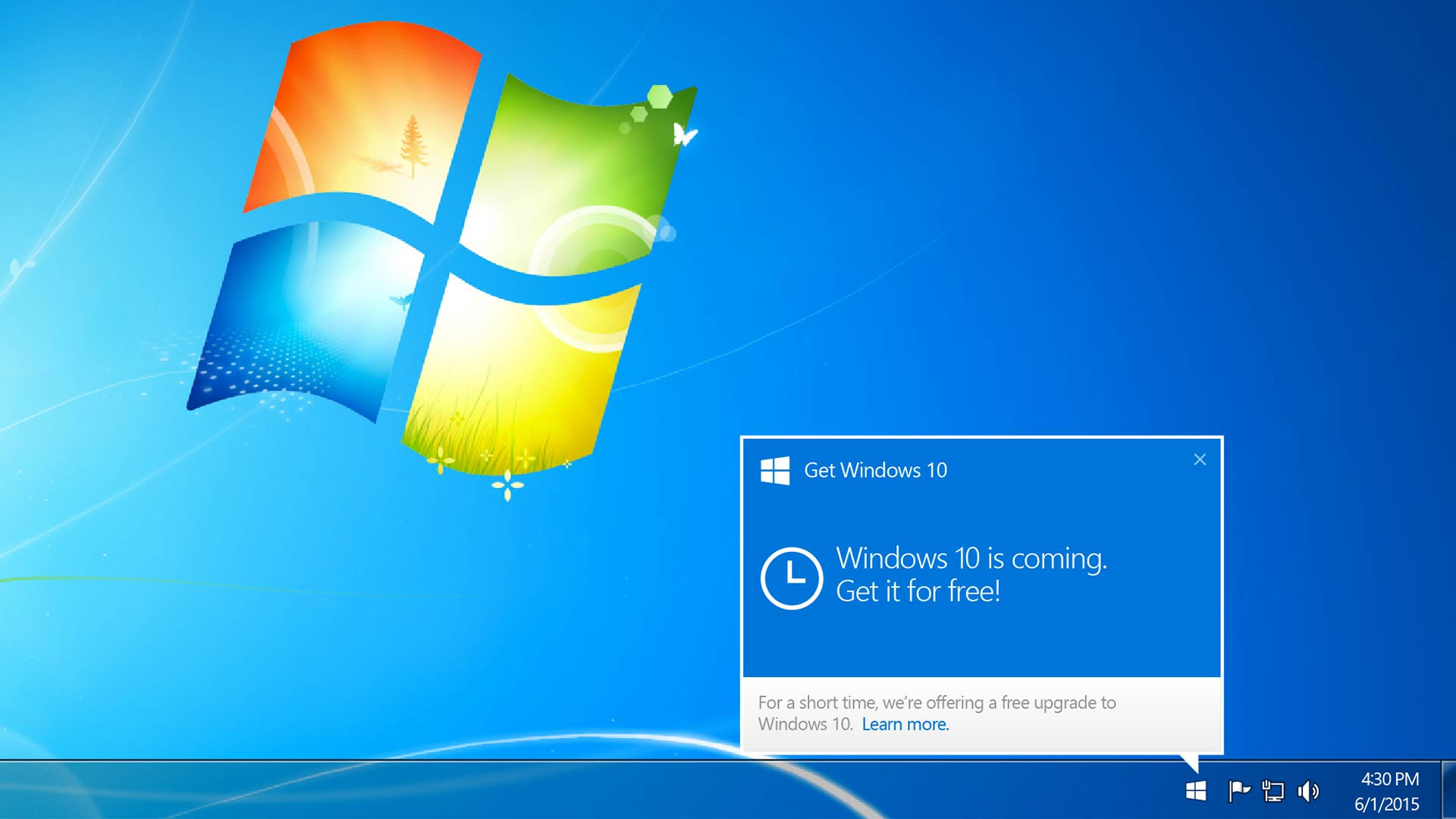Click the 4:30 PM taskbar clock
Image resolution: width=1456 pixels, height=819 pixels.
[1389, 779]
